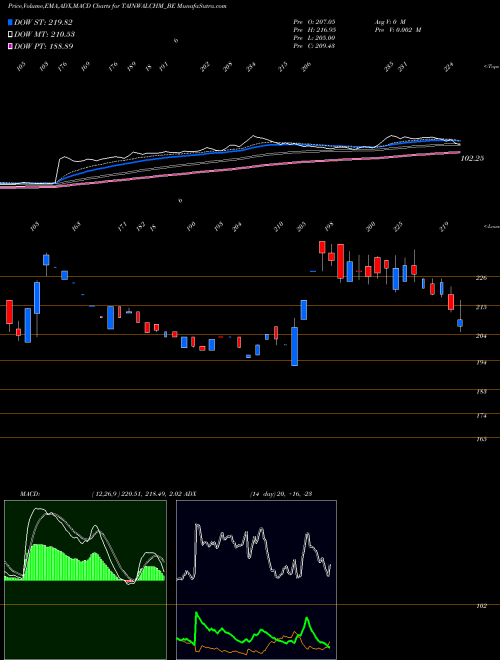Click the 204 price level label
The width and height of the screenshot is (500, 660).
482,336
